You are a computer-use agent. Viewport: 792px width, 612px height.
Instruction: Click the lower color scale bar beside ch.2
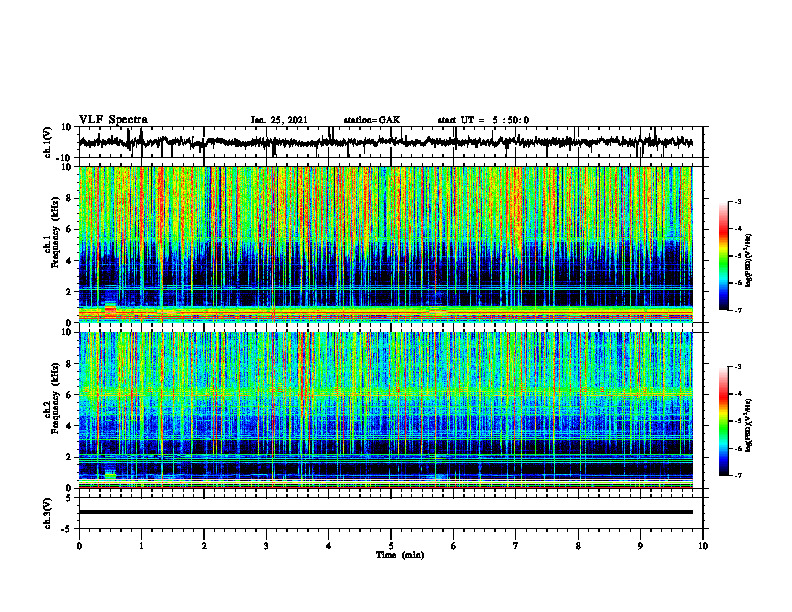click(724, 421)
